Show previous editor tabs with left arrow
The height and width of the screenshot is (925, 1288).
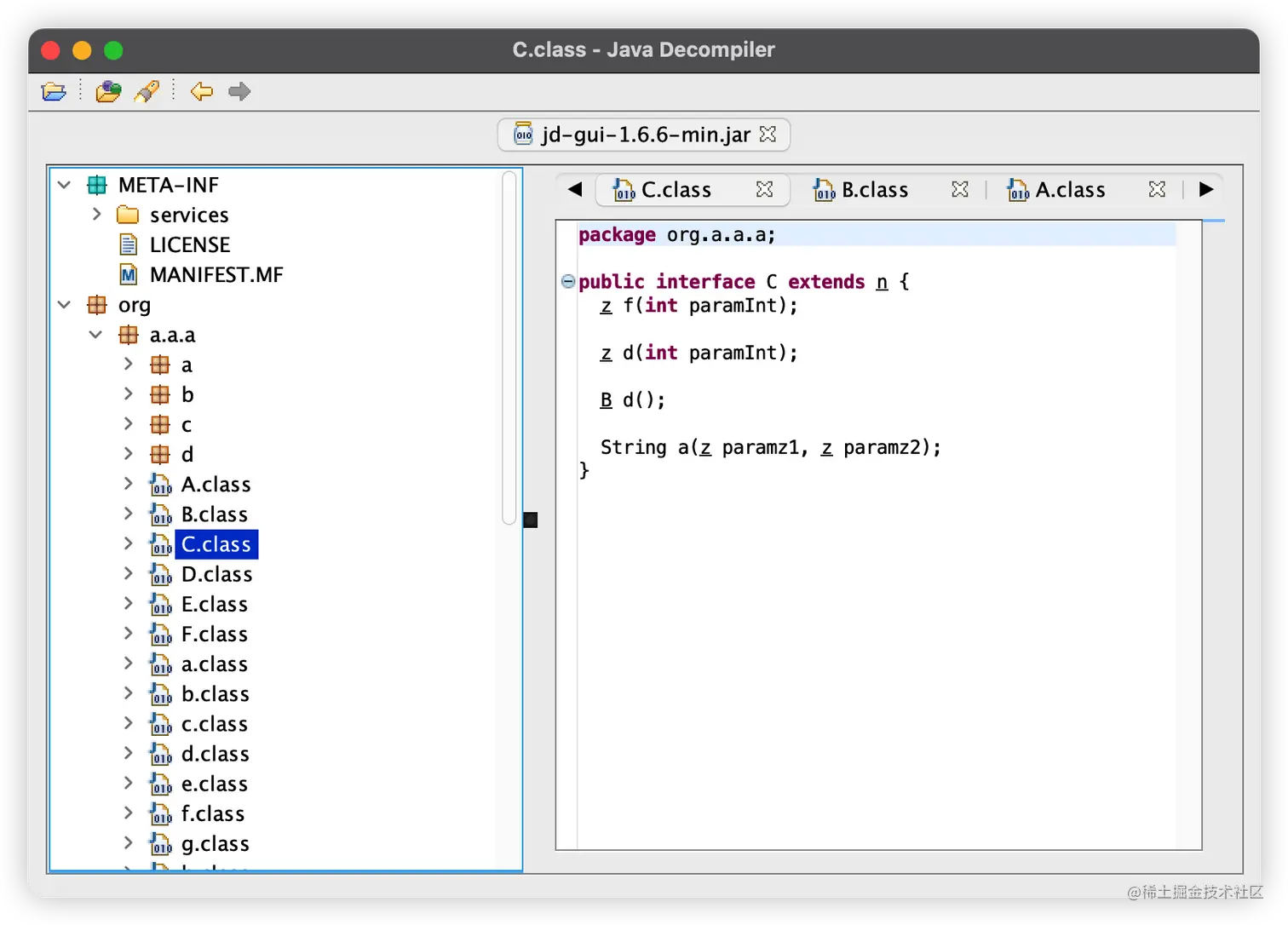pyautogui.click(x=575, y=189)
